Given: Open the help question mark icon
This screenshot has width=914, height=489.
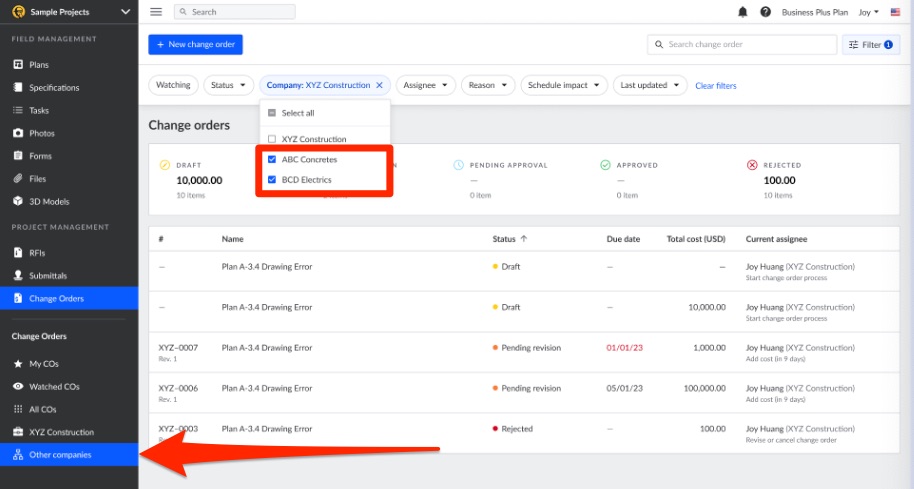Looking at the screenshot, I should 765,12.
